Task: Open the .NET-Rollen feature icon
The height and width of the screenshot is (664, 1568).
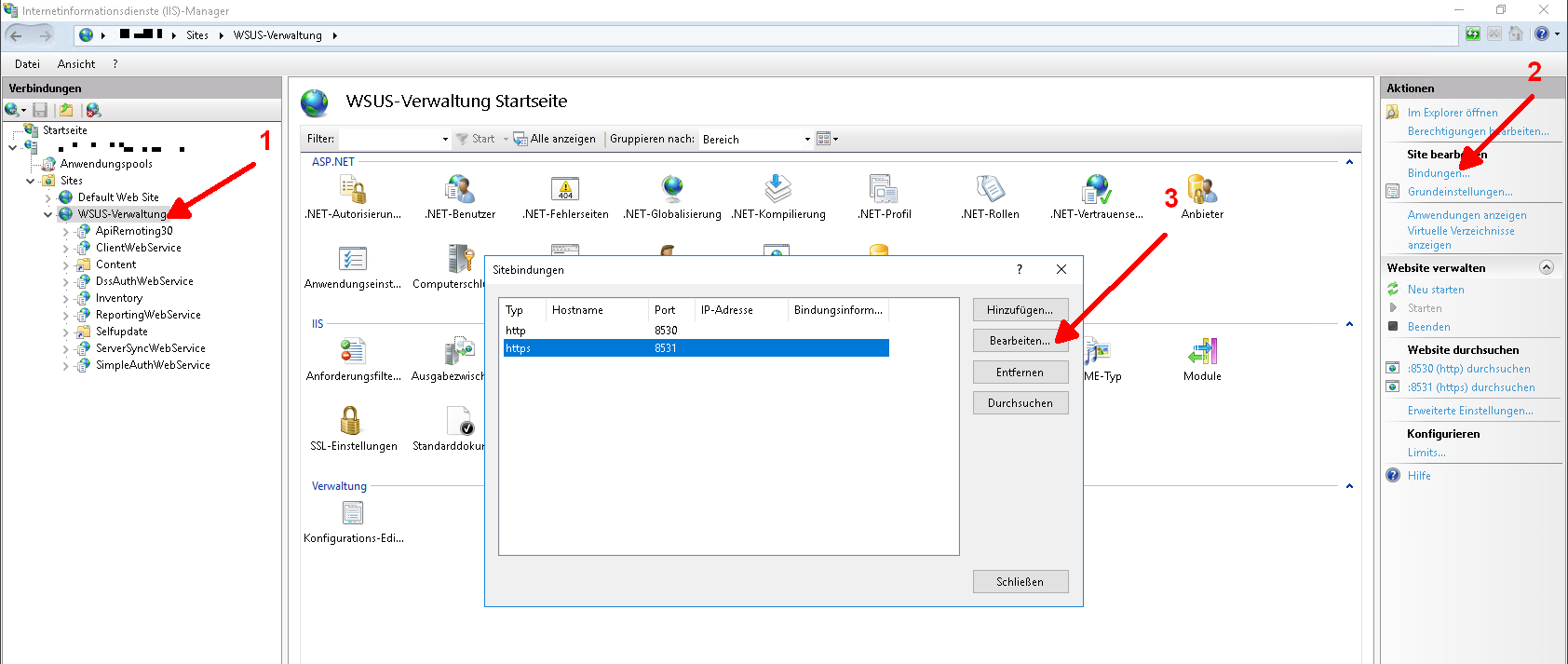Action: pyautogui.click(x=990, y=190)
